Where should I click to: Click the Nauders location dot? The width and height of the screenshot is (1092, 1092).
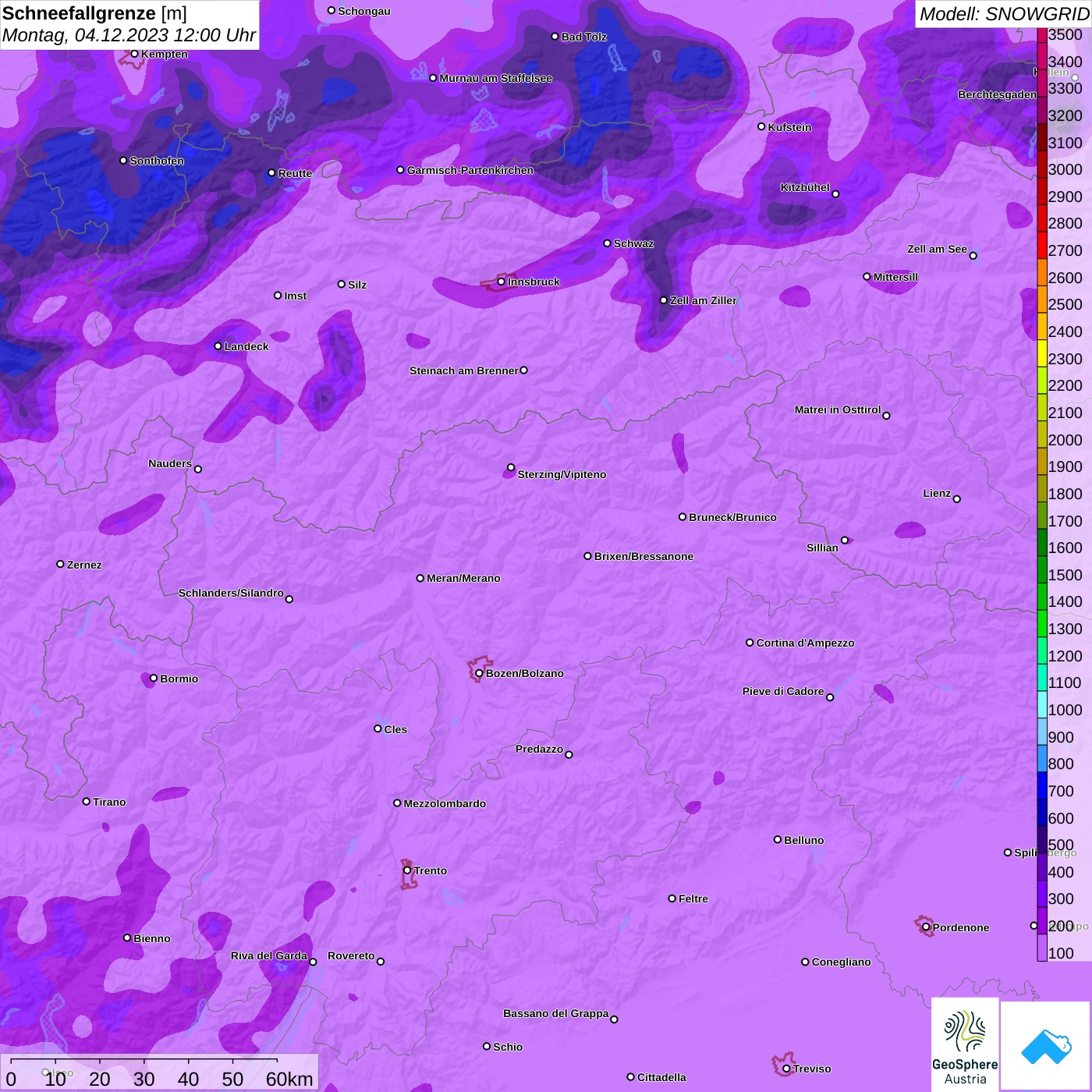[x=198, y=469]
